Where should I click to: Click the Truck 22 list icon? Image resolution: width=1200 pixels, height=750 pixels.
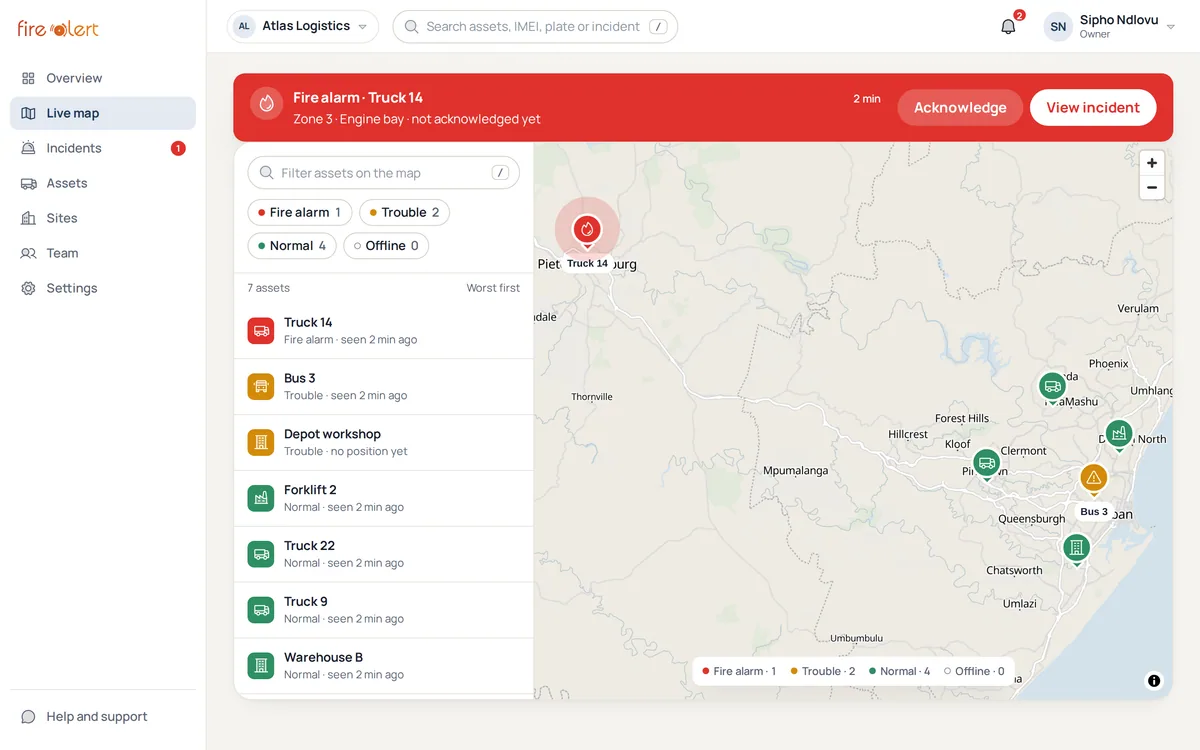tap(261, 554)
